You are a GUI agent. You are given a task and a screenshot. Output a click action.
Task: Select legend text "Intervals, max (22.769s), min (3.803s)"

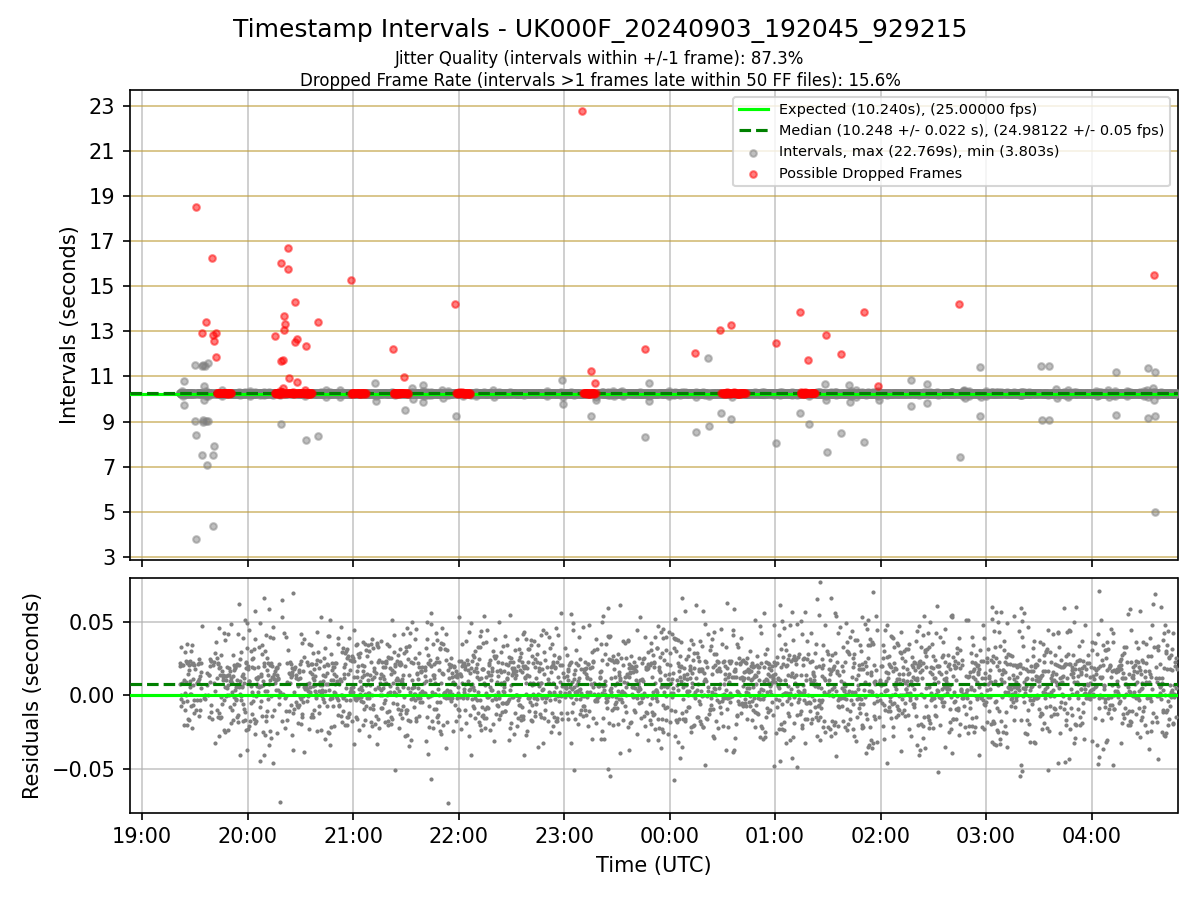(919, 152)
